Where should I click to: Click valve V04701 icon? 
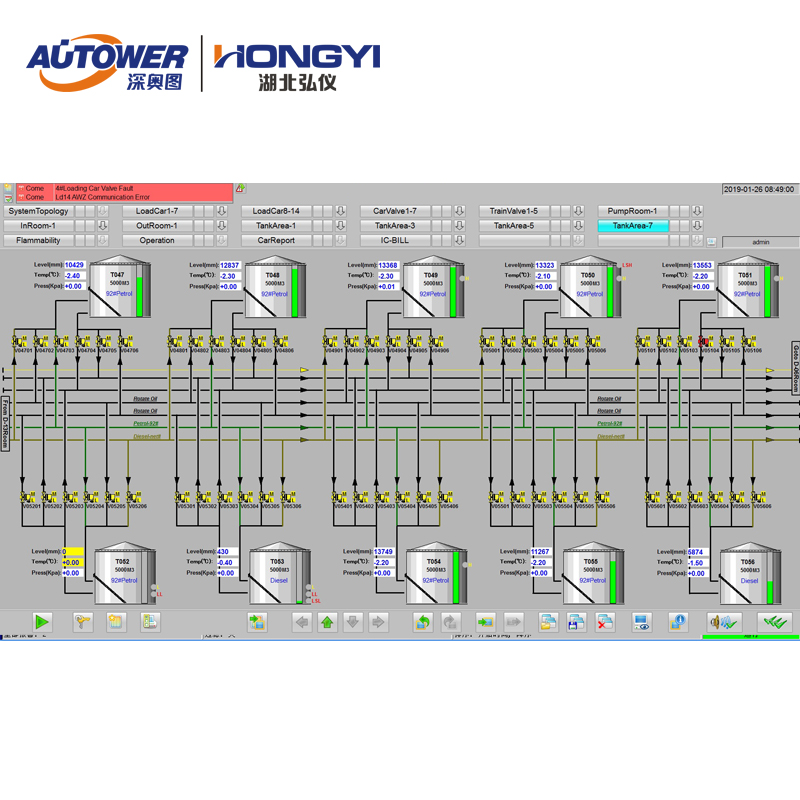20,341
